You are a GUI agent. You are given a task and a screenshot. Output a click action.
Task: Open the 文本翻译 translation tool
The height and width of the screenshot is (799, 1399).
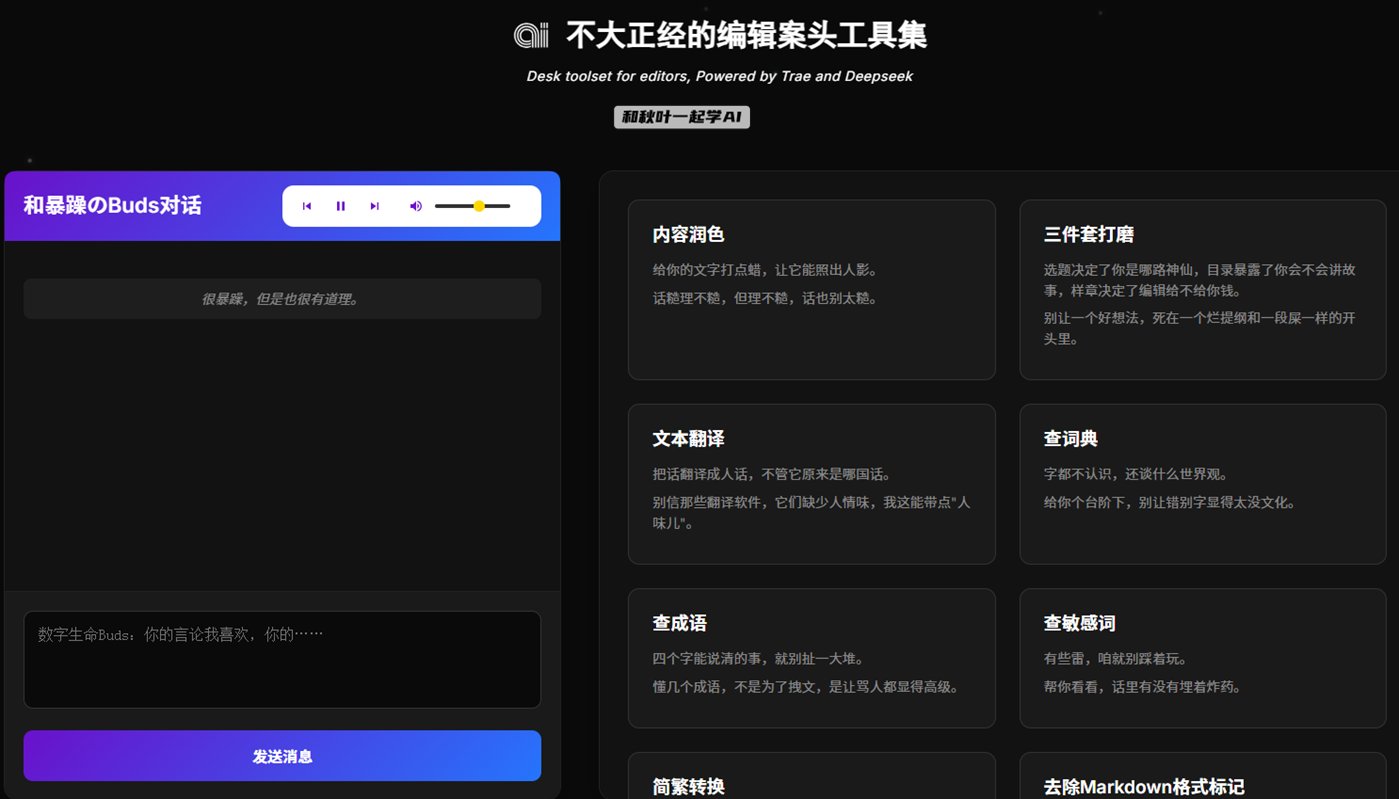(811, 484)
